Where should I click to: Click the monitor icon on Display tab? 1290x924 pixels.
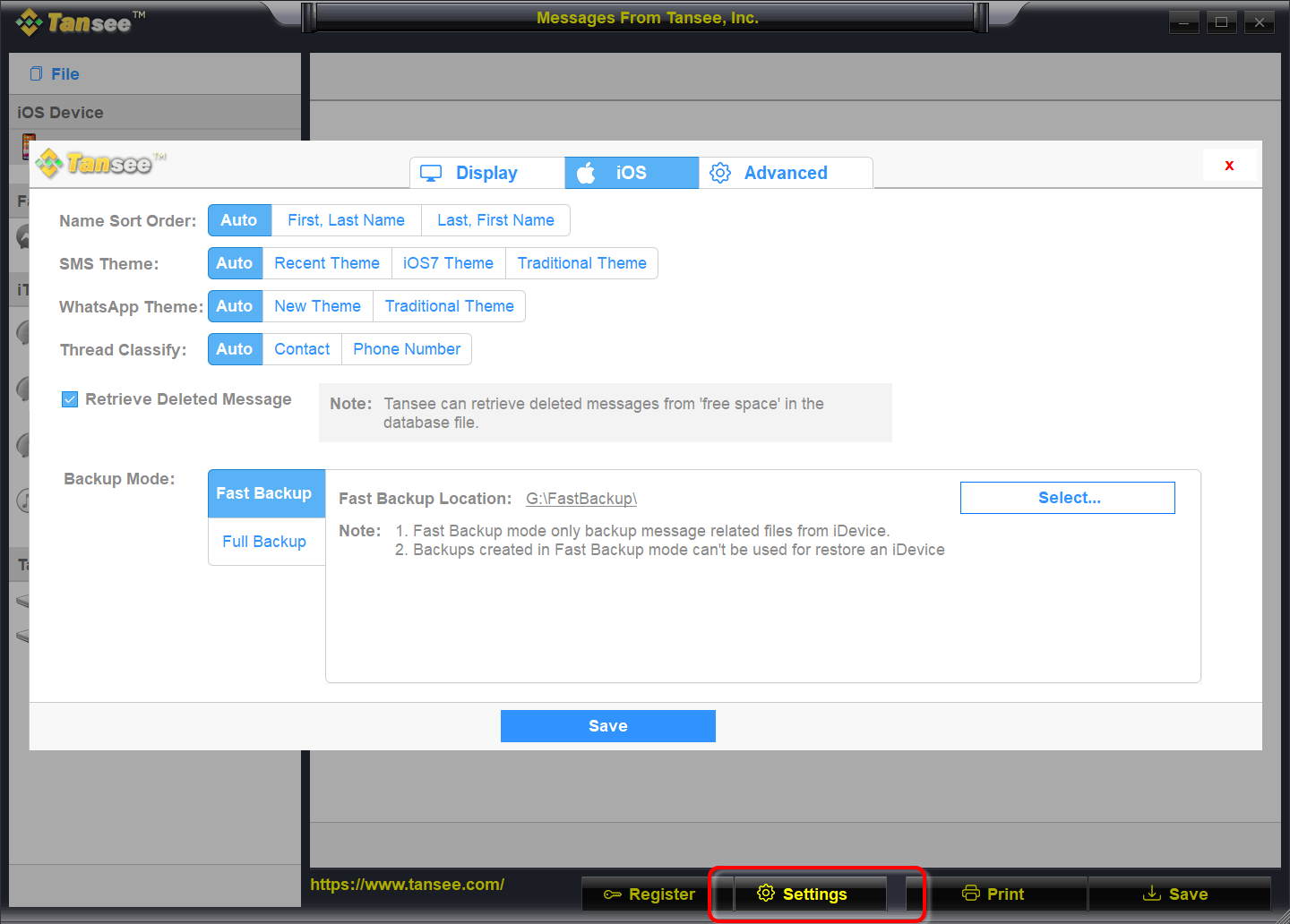(431, 173)
